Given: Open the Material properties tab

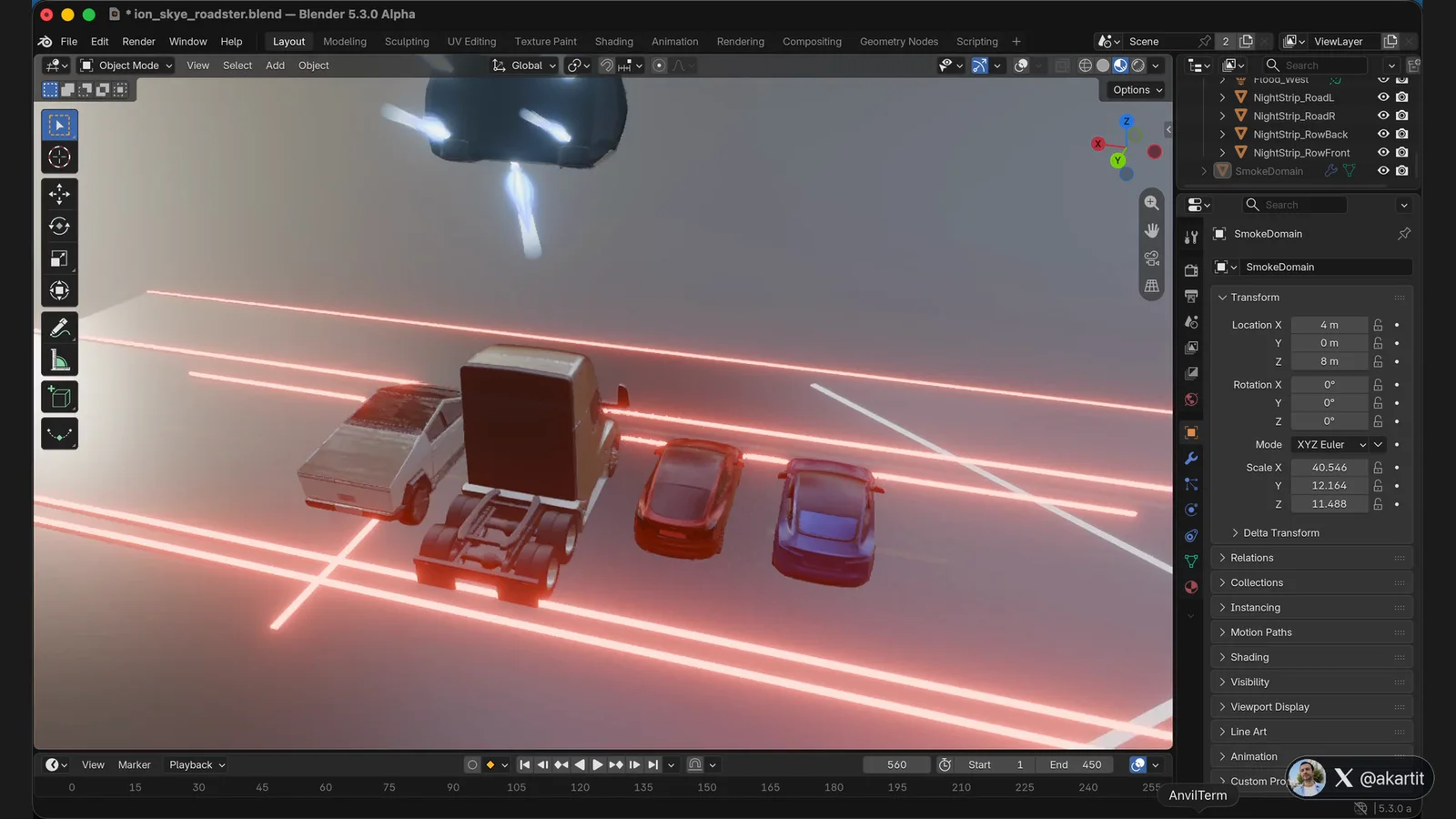Looking at the screenshot, I should 1191,587.
